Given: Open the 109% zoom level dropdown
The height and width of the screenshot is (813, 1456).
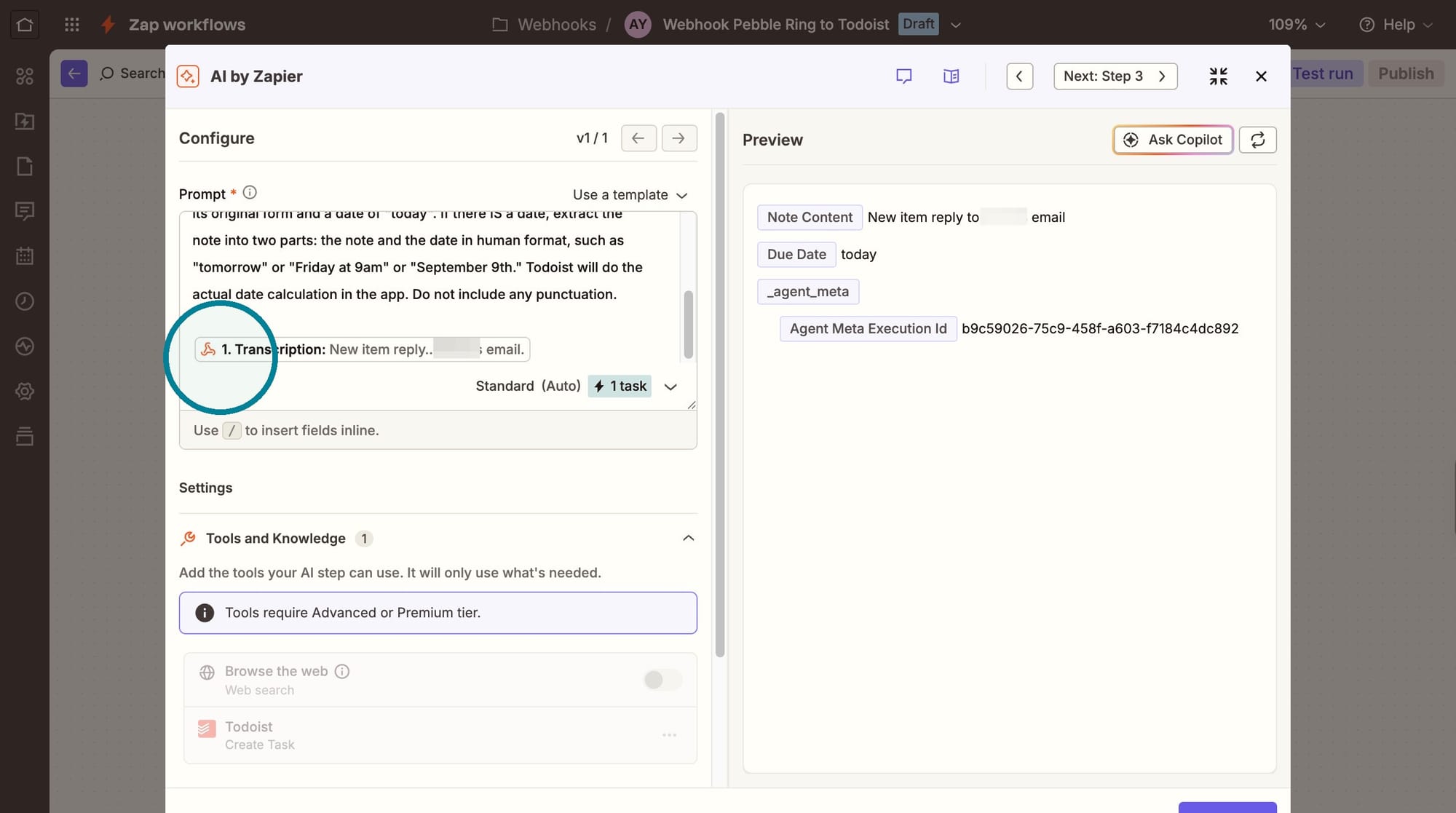Looking at the screenshot, I should point(1297,24).
